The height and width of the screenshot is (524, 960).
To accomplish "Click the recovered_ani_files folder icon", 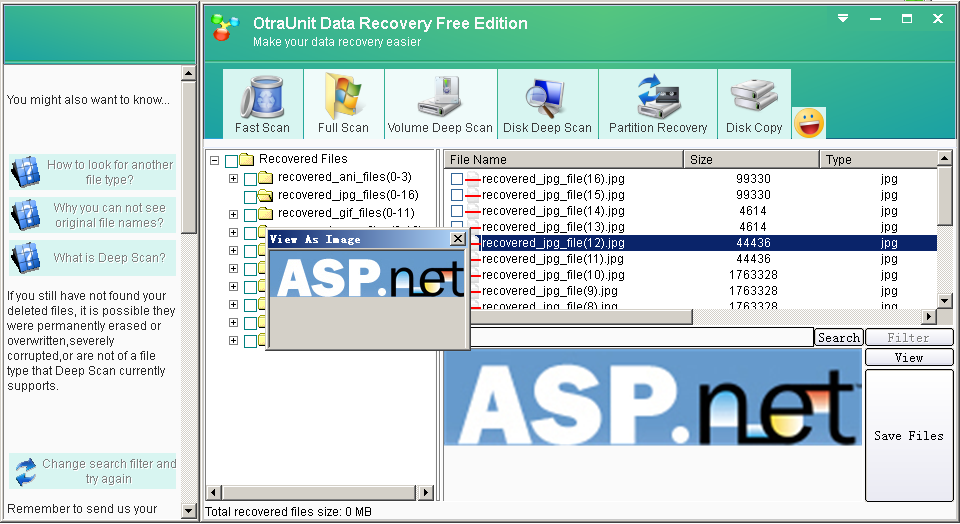I will [x=266, y=178].
